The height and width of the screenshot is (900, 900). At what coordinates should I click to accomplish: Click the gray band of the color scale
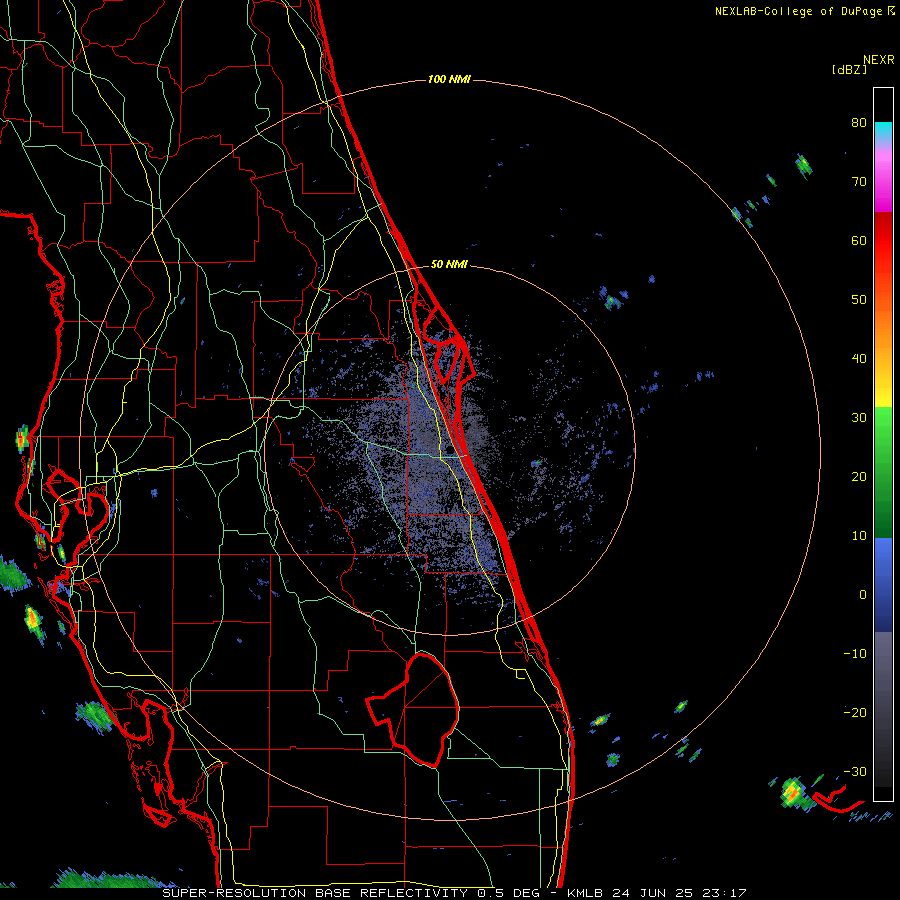(883, 709)
